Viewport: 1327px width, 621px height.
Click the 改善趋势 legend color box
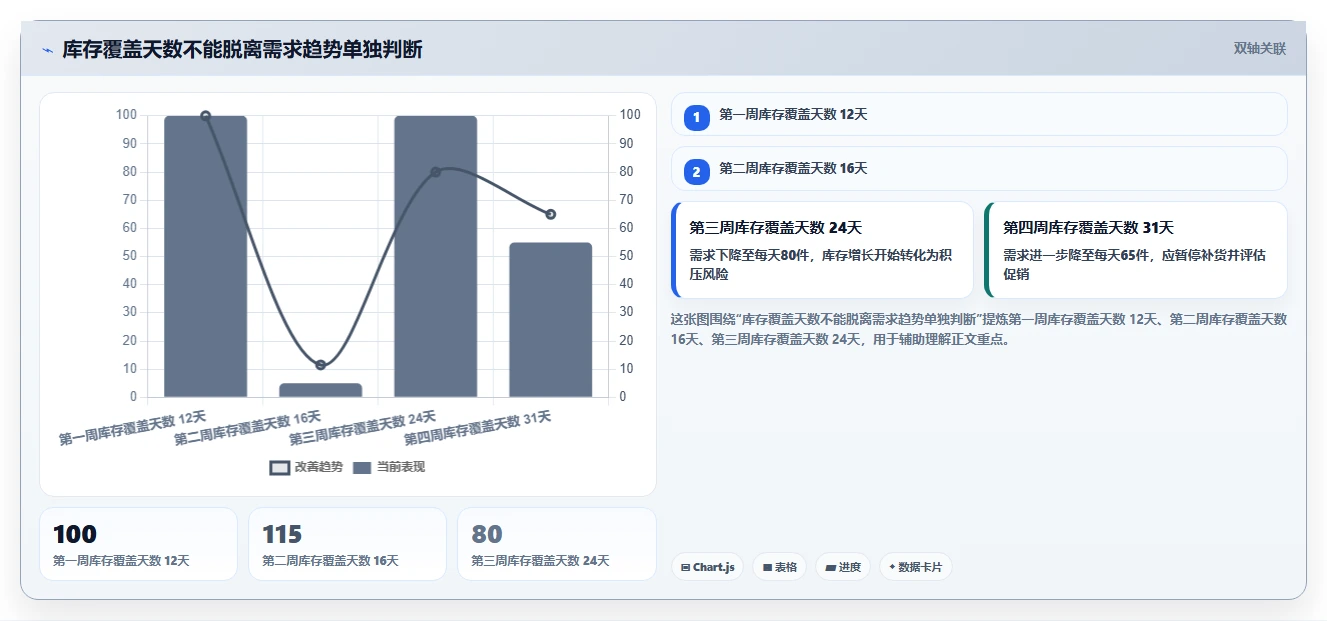280,468
